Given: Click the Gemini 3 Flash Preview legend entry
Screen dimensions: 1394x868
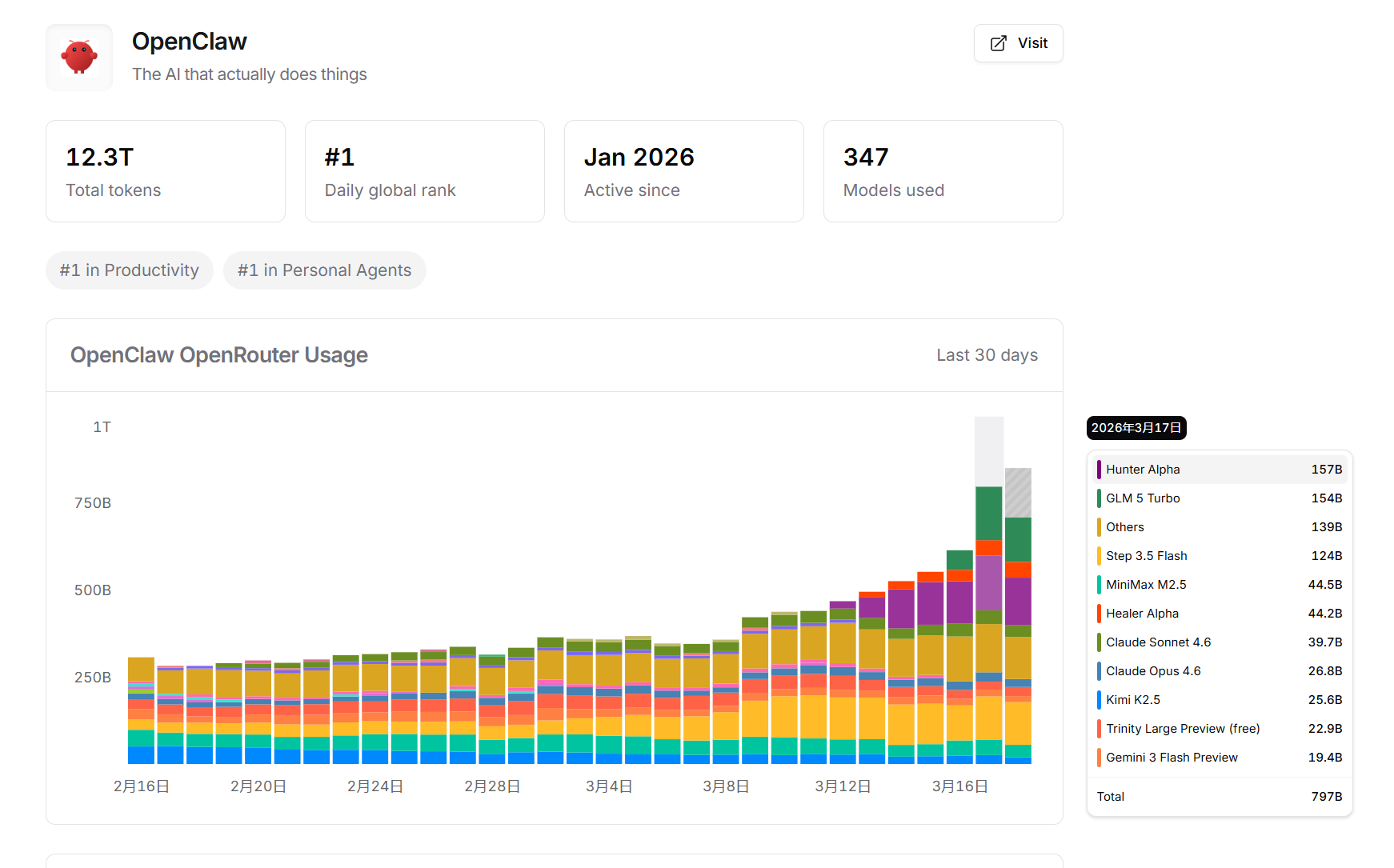Looking at the screenshot, I should click(1220, 758).
